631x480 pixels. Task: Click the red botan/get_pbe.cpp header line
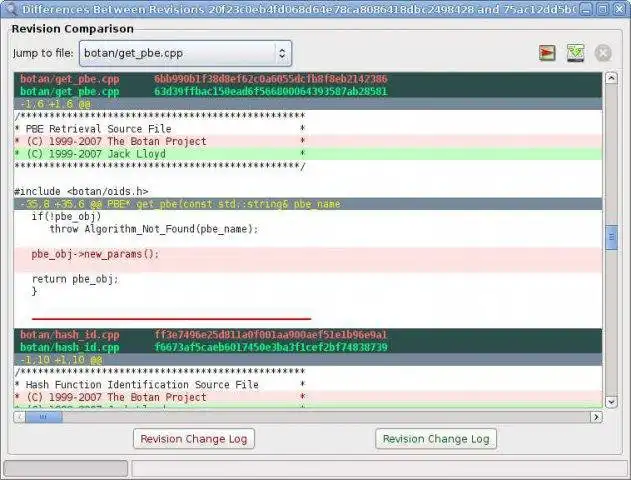(308, 79)
